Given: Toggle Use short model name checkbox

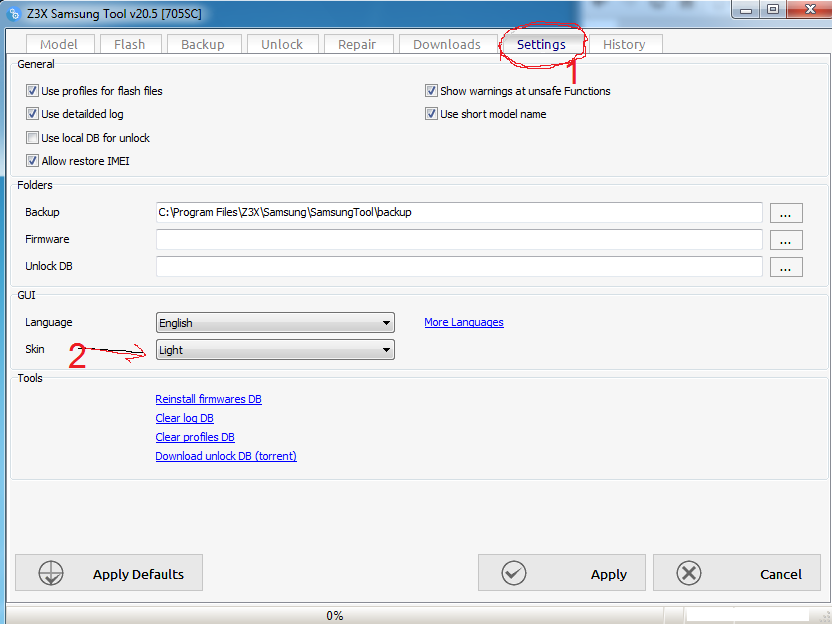Looking at the screenshot, I should (x=431, y=114).
